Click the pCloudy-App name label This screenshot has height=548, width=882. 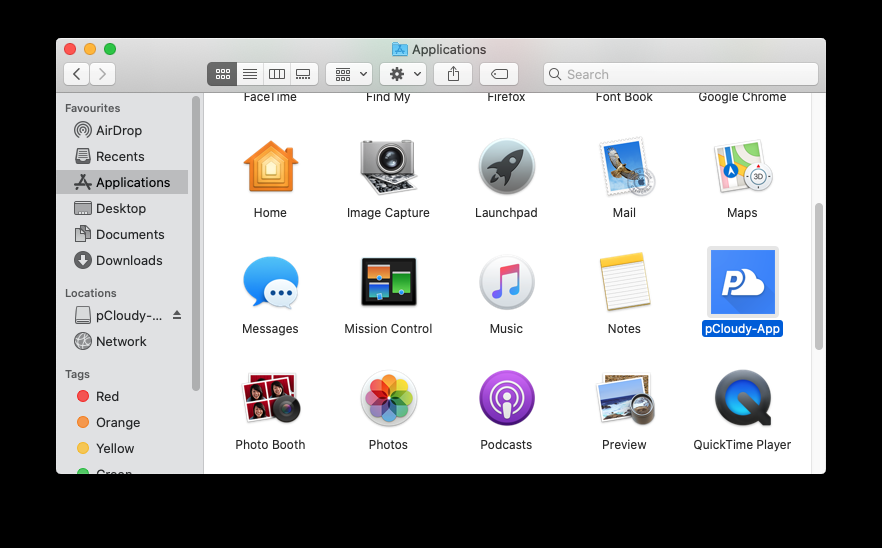742,329
